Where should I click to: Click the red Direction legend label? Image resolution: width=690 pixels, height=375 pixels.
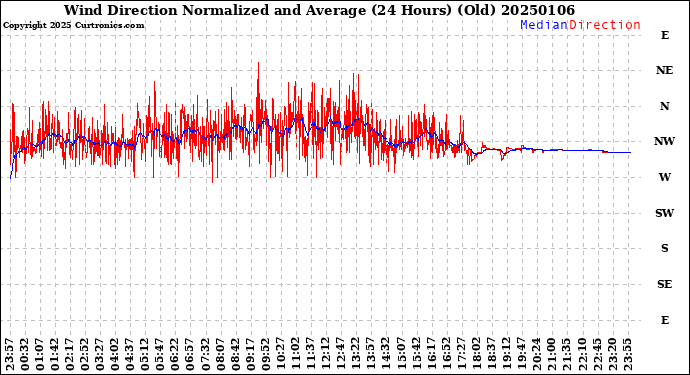click(x=605, y=25)
